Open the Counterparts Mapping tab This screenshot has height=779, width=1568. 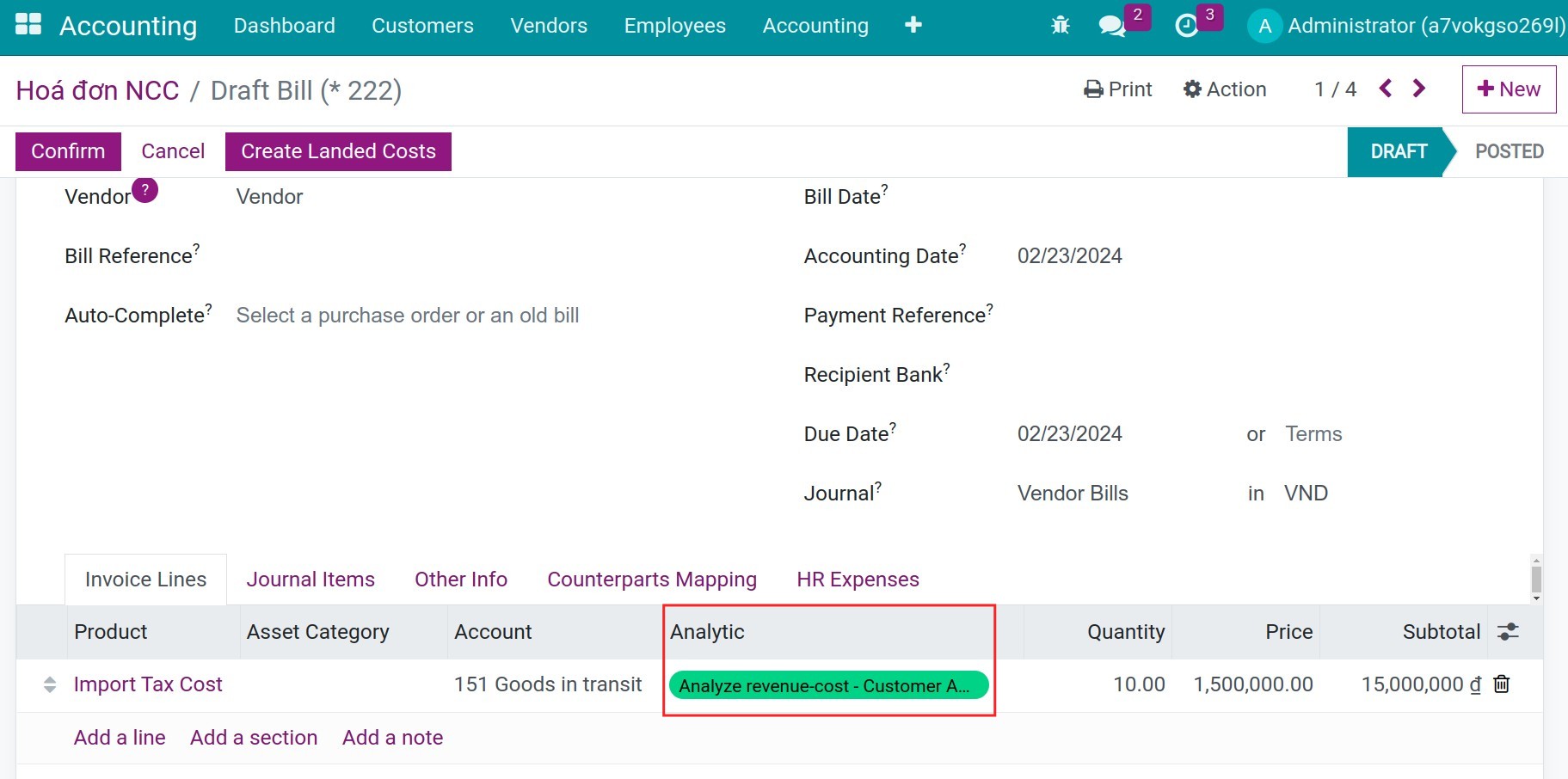(651, 579)
